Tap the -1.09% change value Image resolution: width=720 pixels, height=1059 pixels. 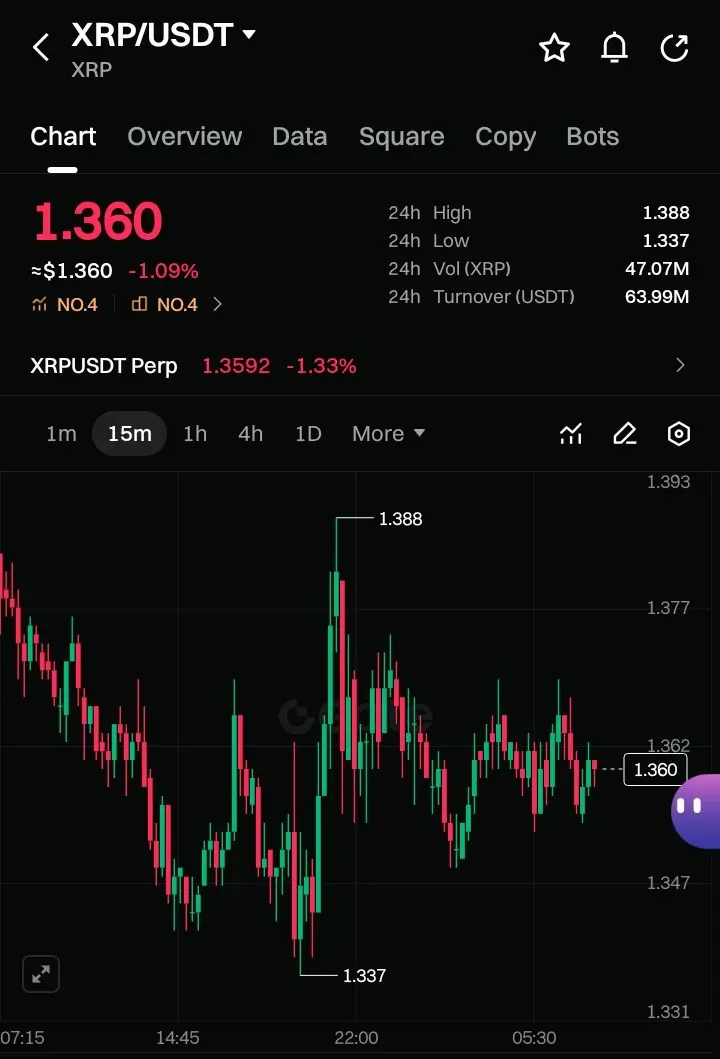tap(163, 271)
